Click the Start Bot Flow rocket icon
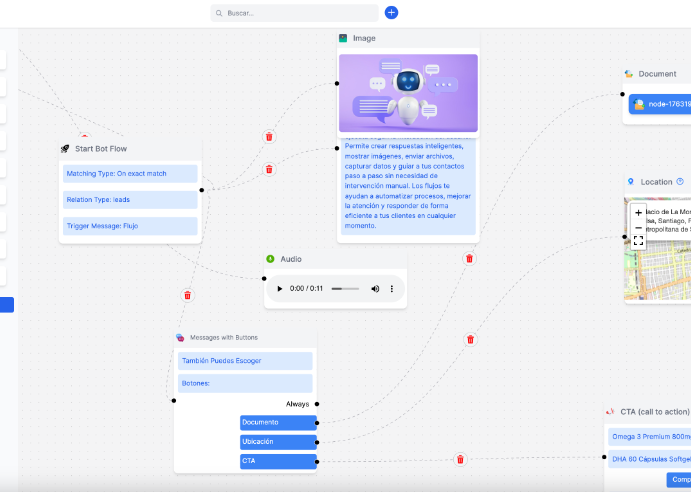 click(65, 148)
